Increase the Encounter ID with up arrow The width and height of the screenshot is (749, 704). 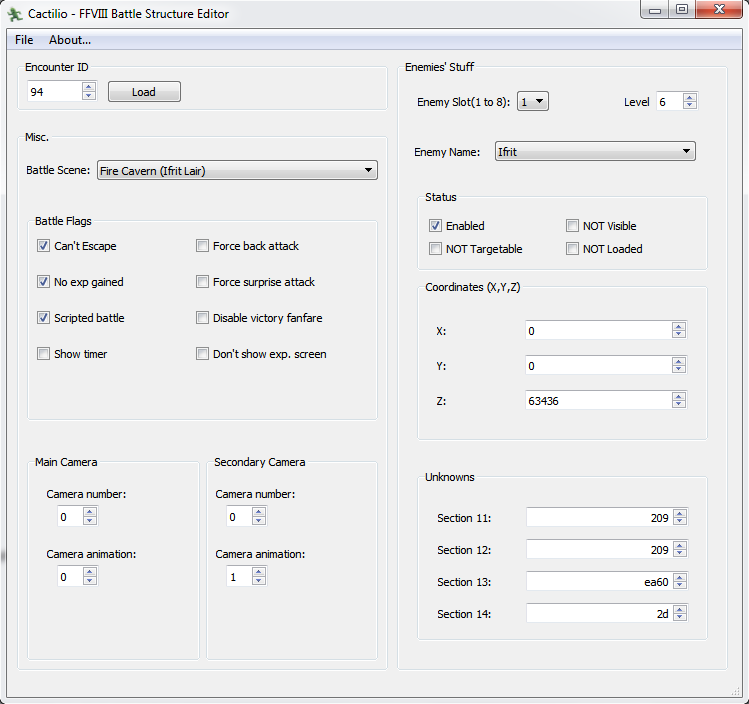coord(89,87)
